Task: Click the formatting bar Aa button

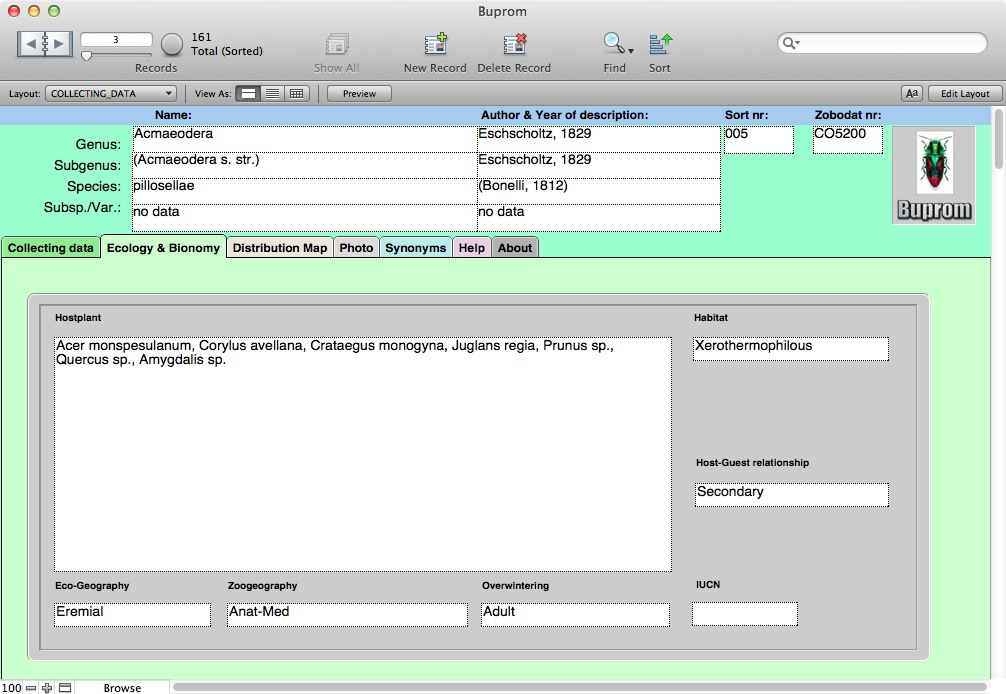Action: [911, 94]
